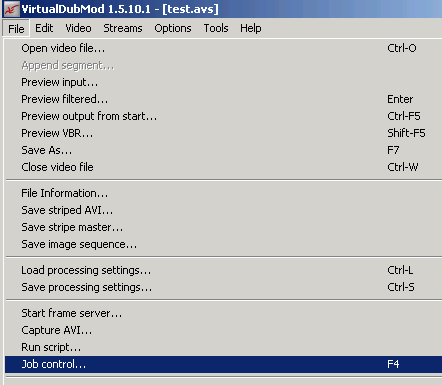Open the Streams menu

[x=123, y=28]
